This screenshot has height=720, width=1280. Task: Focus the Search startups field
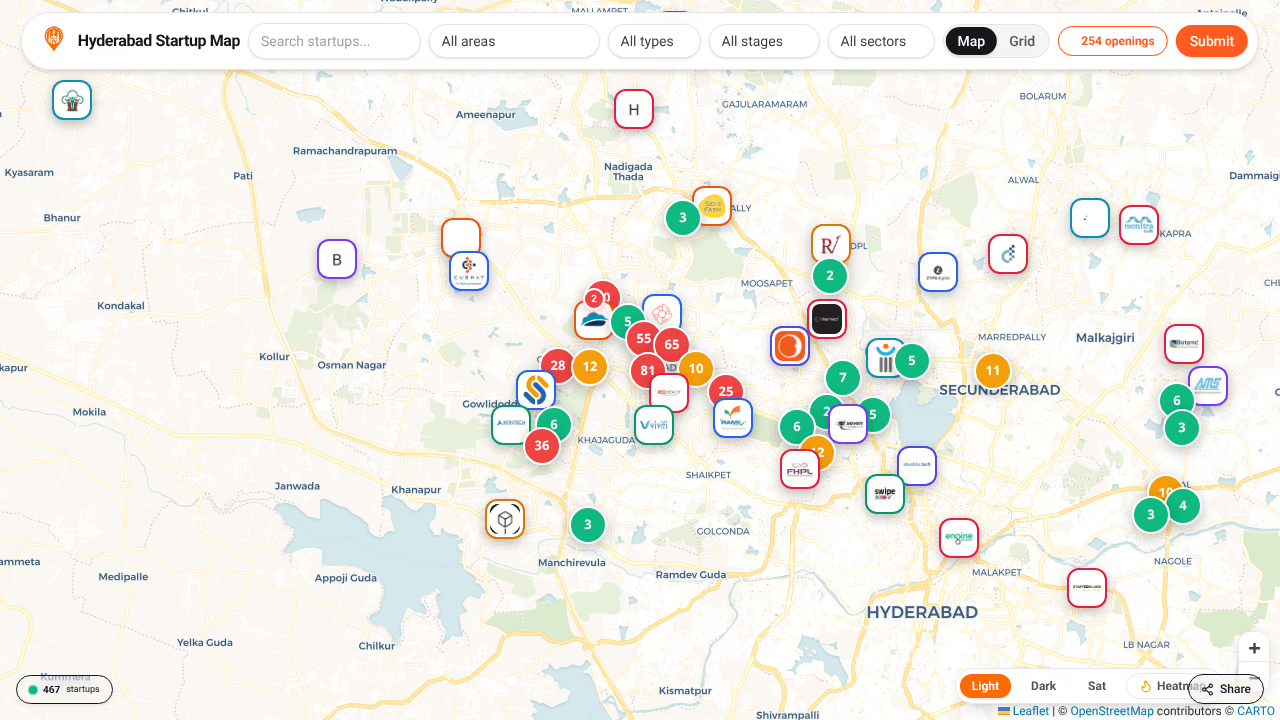point(334,41)
